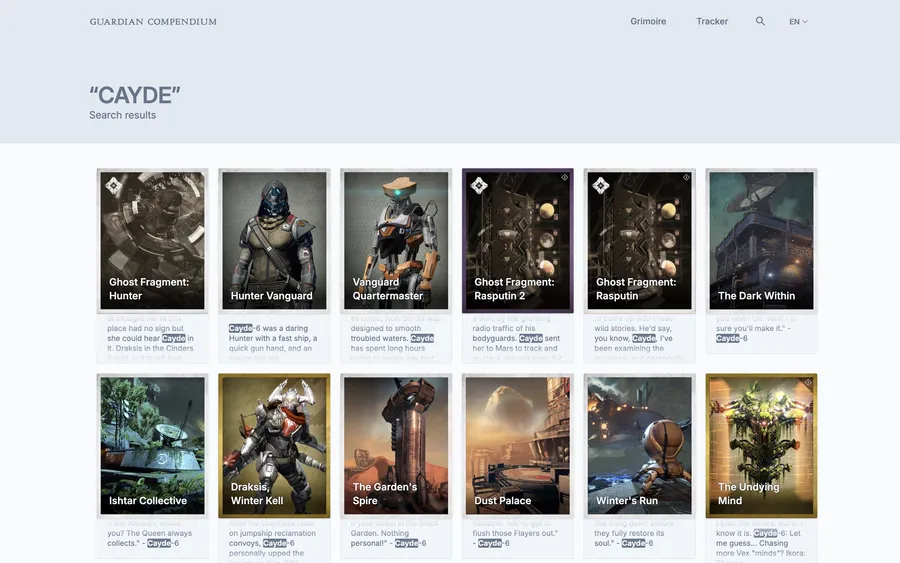Open Winter's Run card
The height and width of the screenshot is (563, 900).
[639, 445]
